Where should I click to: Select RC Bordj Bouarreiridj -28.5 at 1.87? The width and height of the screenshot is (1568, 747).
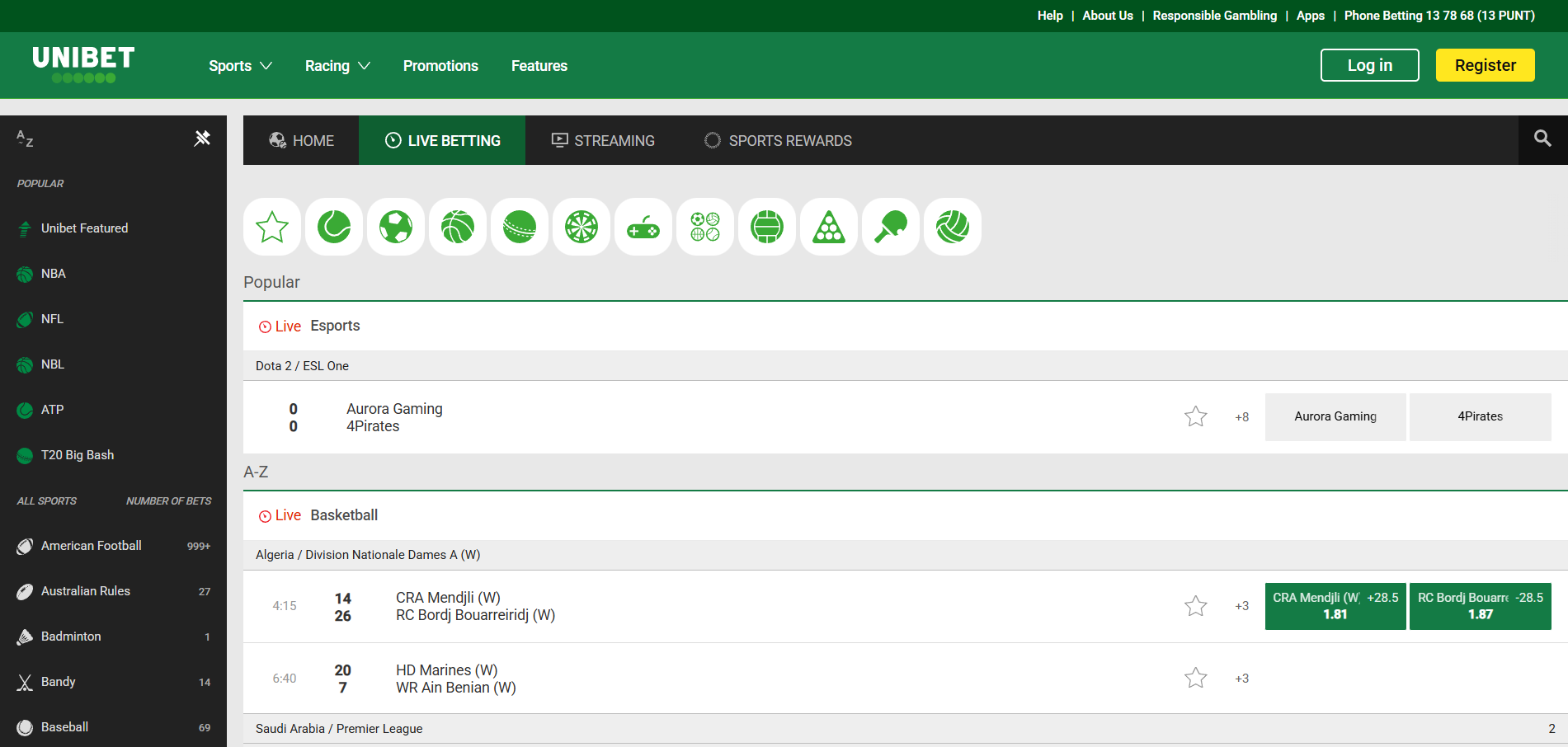click(1481, 606)
